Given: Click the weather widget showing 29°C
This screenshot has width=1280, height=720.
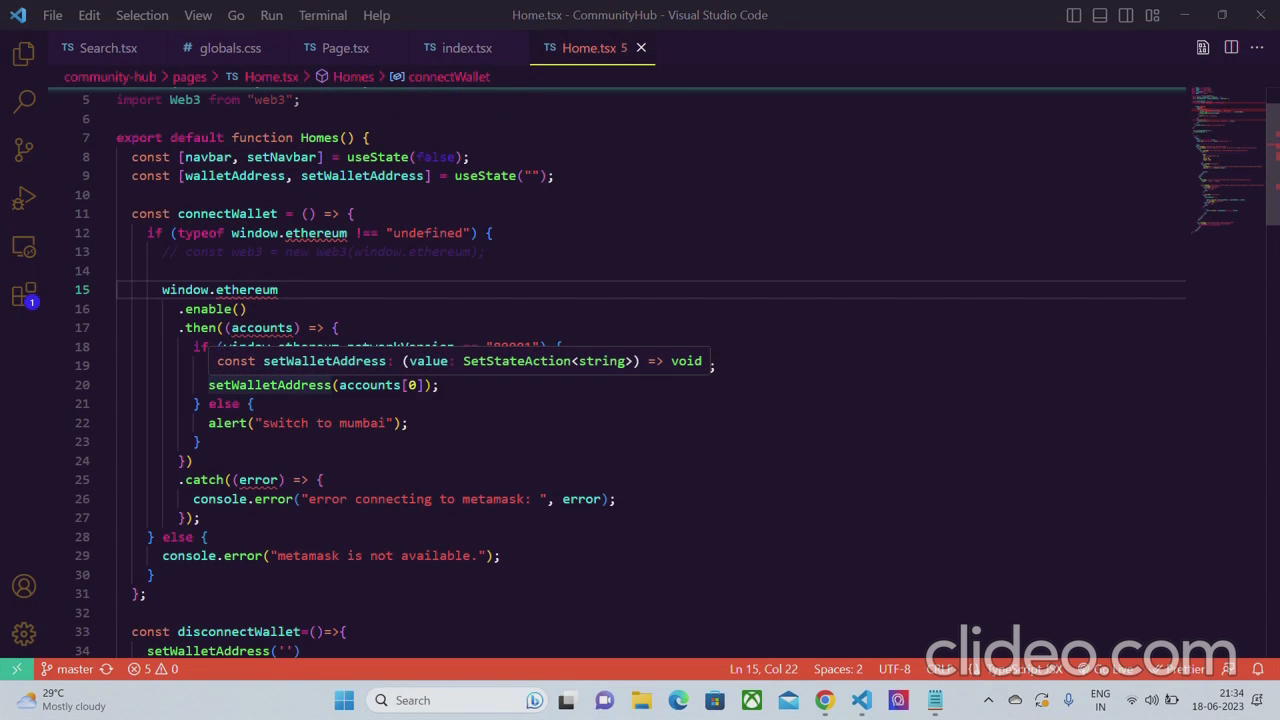Looking at the screenshot, I should tap(62, 700).
